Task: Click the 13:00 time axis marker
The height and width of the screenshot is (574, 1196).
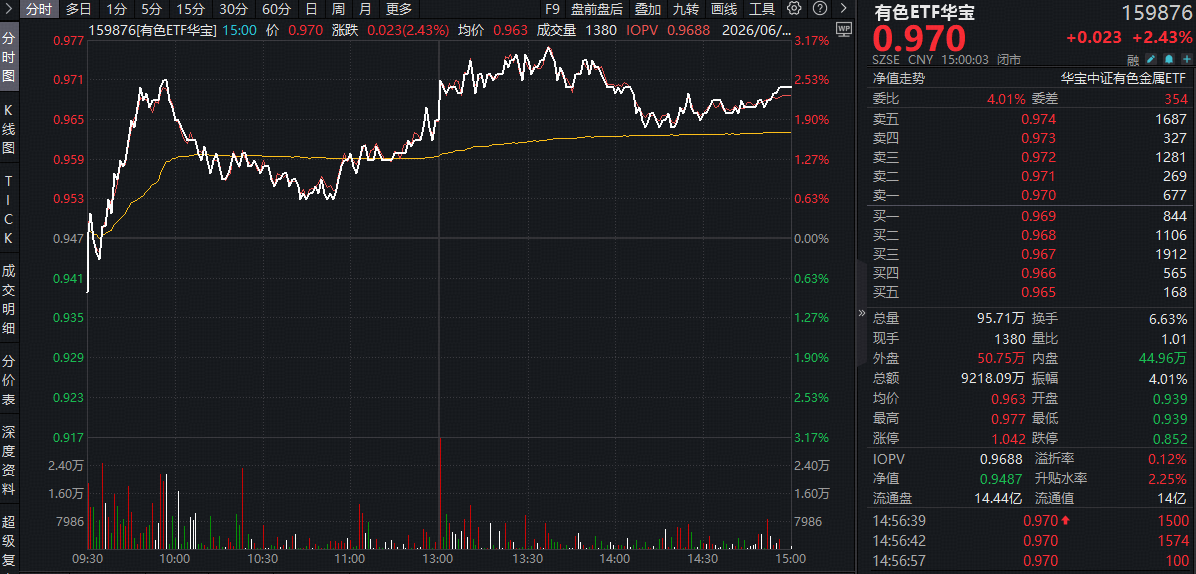Action: [x=439, y=560]
